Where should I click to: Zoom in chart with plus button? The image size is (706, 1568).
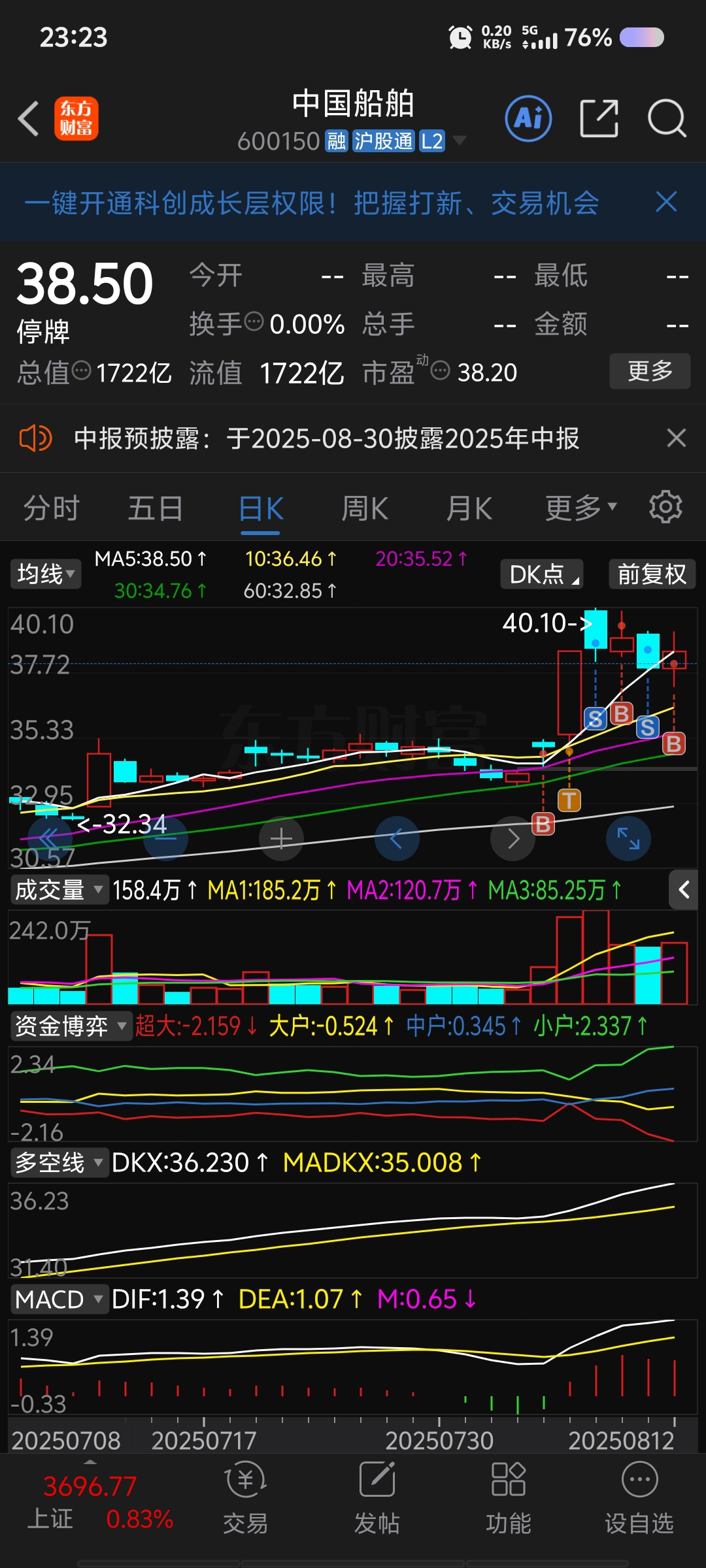tap(281, 838)
